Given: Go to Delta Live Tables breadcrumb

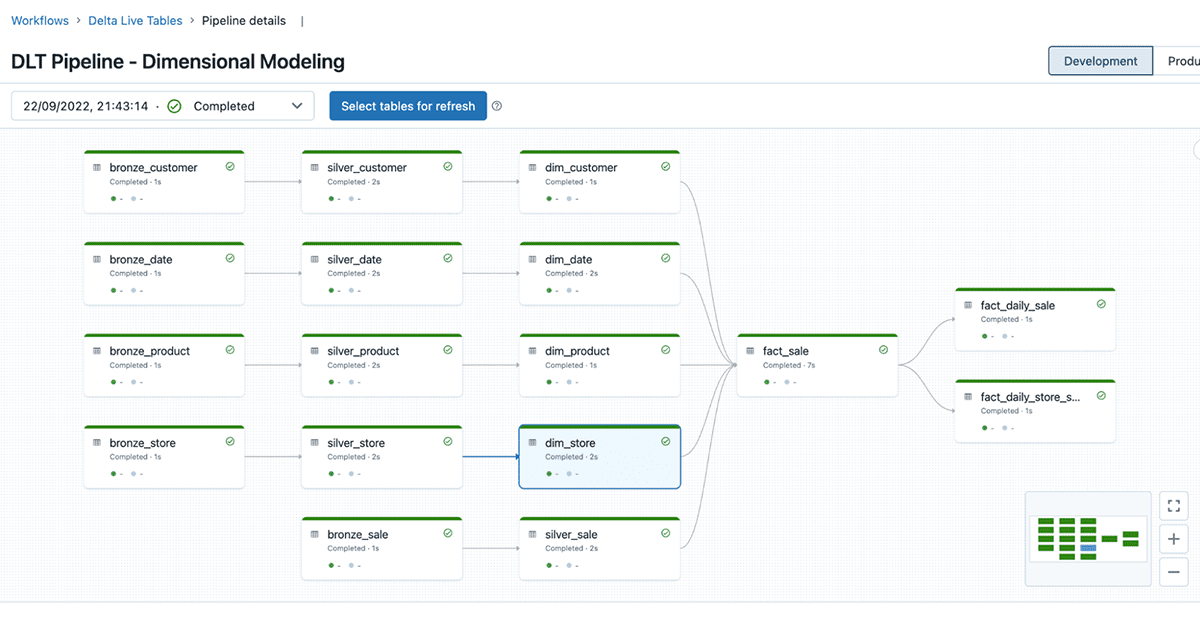Looking at the screenshot, I should click(x=136, y=20).
